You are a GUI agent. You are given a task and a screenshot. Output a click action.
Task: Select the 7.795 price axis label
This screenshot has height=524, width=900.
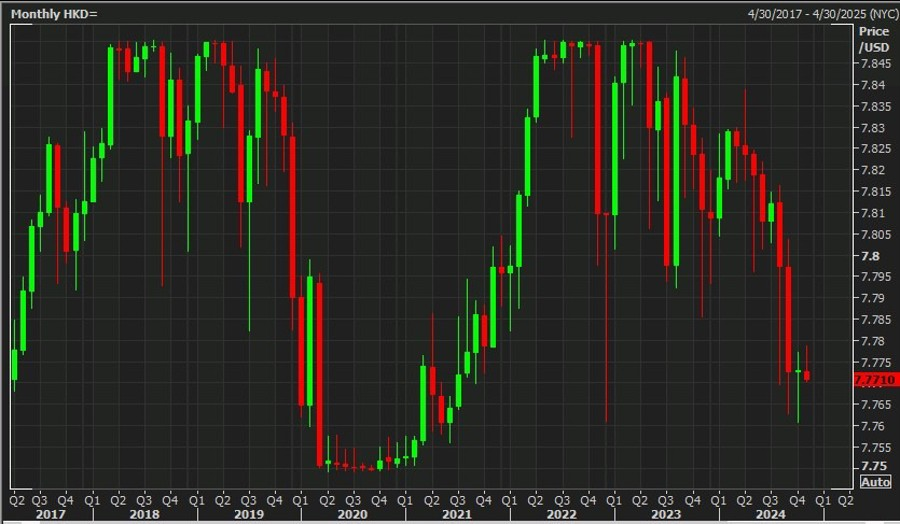pos(875,277)
